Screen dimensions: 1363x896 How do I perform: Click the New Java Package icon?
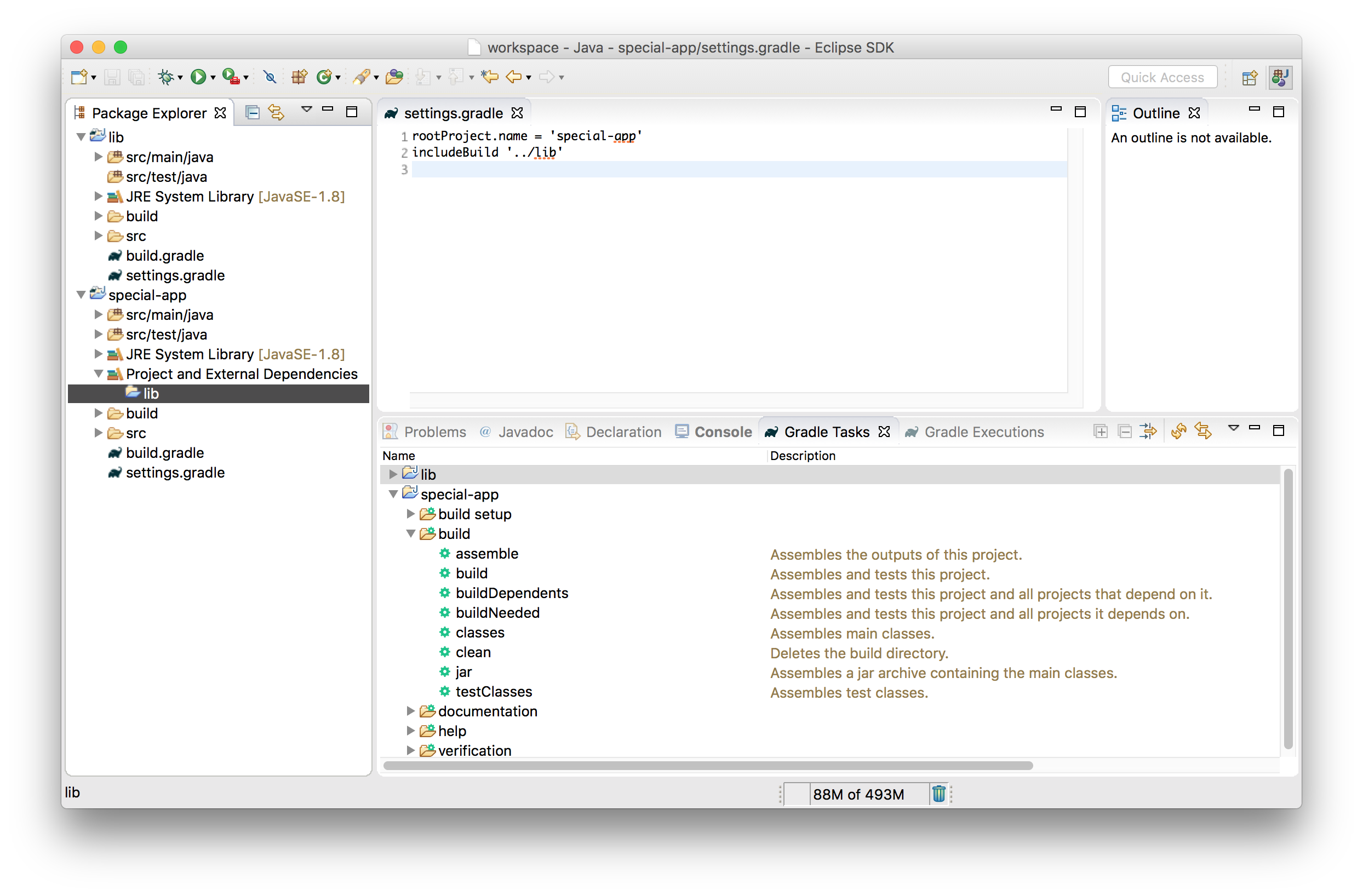[x=299, y=77]
